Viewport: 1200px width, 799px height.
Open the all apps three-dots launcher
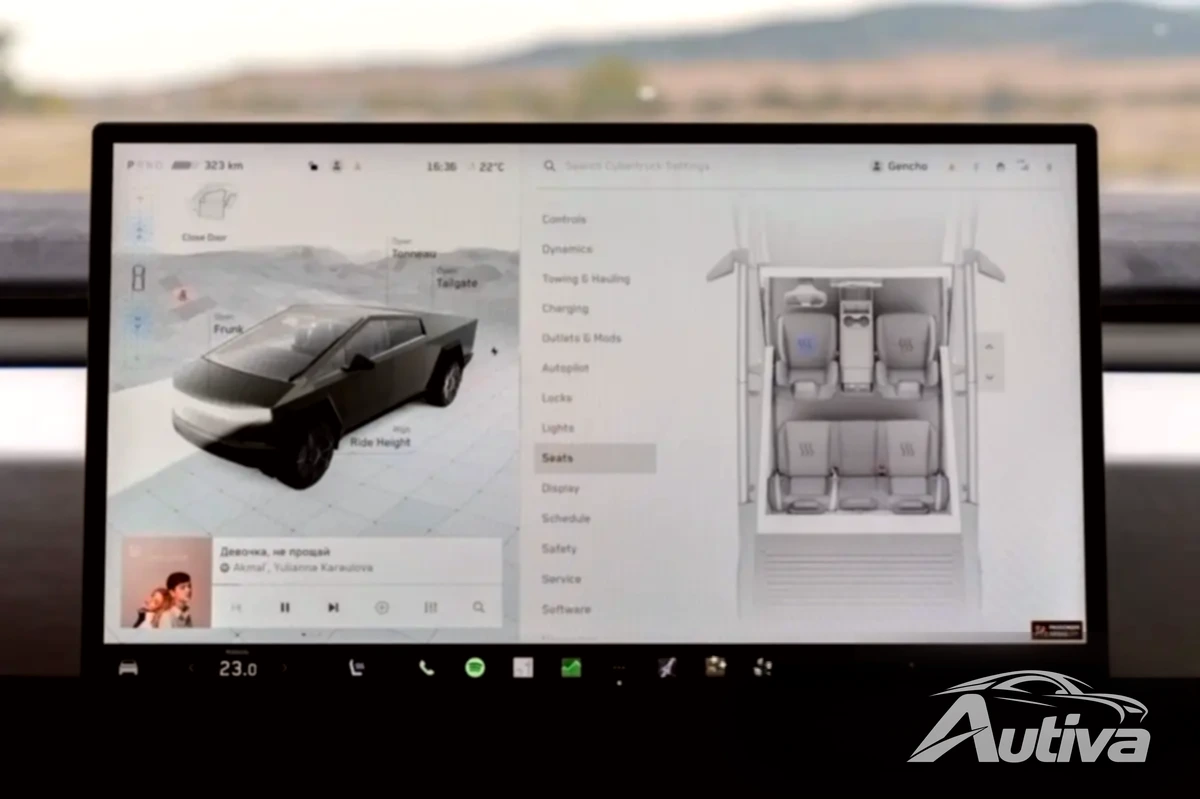tap(619, 668)
